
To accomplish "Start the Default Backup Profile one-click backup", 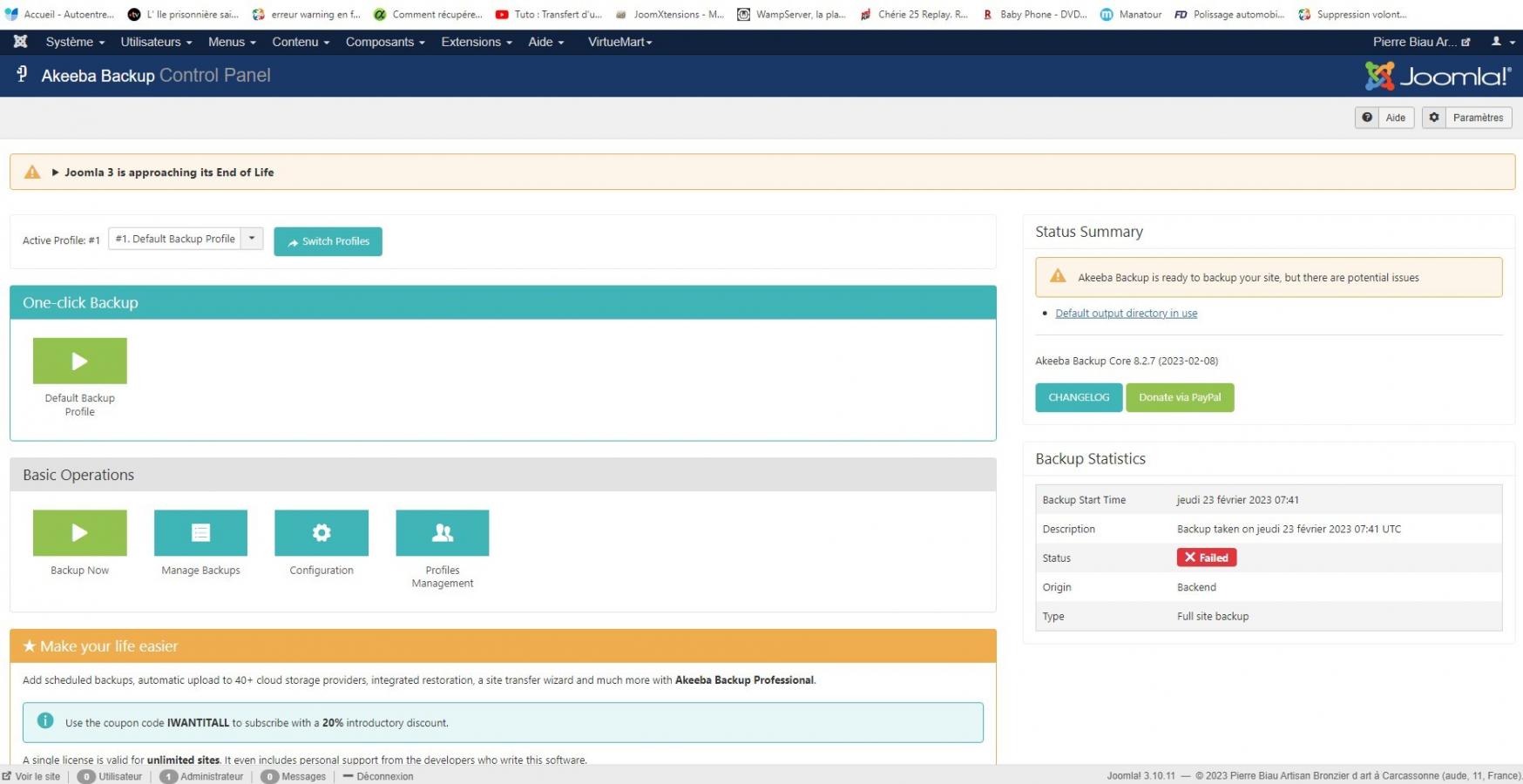I will (x=79, y=361).
